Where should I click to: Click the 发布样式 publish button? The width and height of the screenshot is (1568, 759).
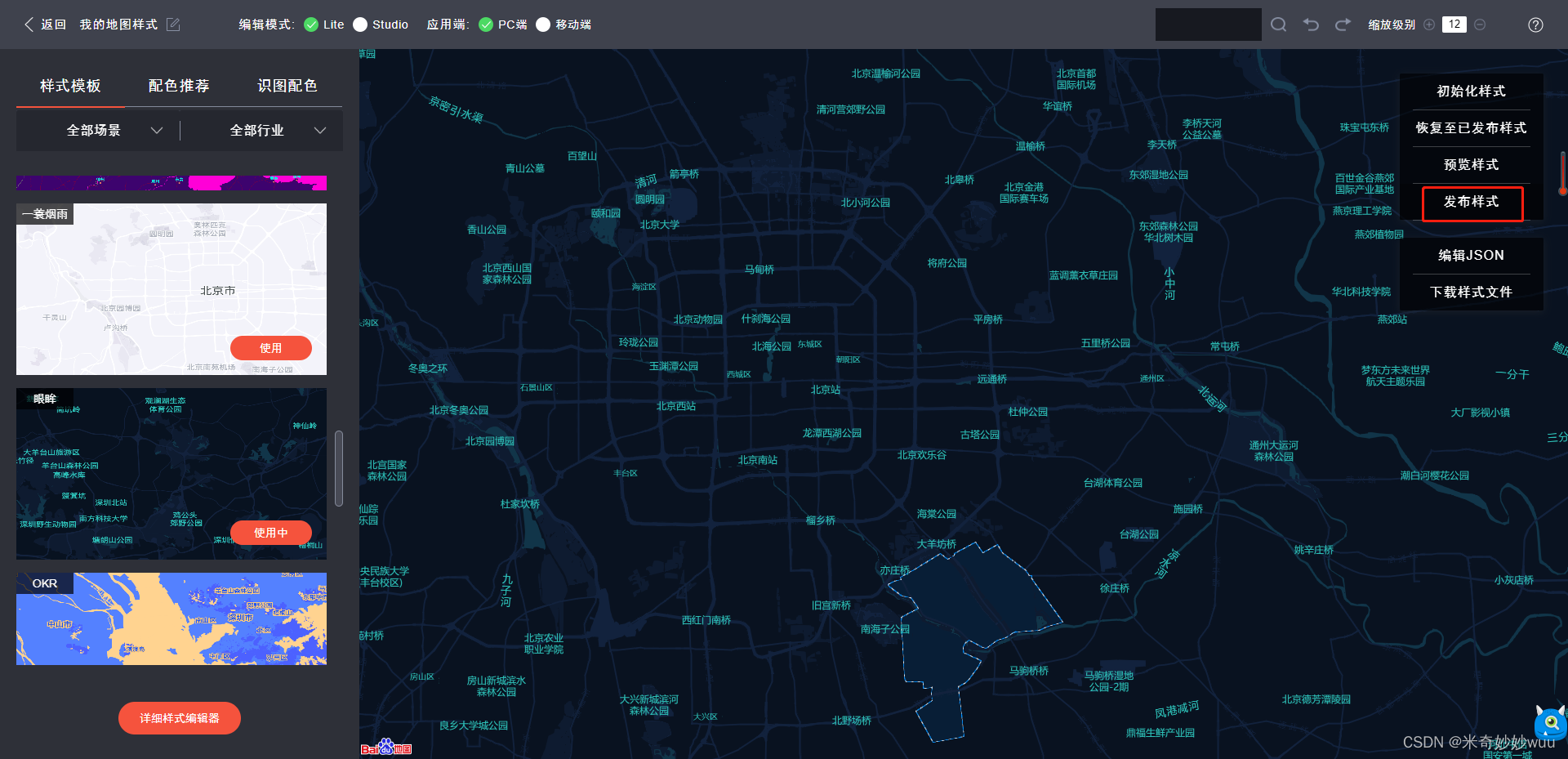click(x=1472, y=202)
